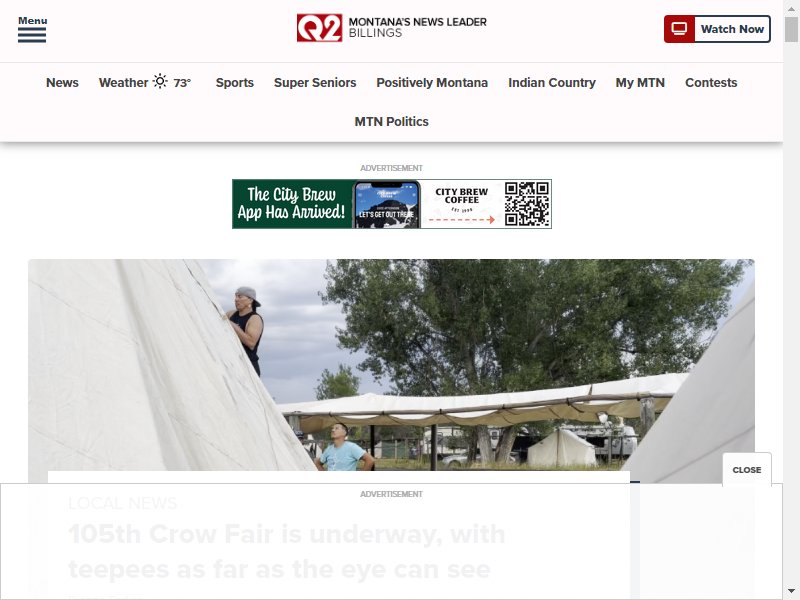
Task: Click the Watch Now button
Action: (717, 29)
